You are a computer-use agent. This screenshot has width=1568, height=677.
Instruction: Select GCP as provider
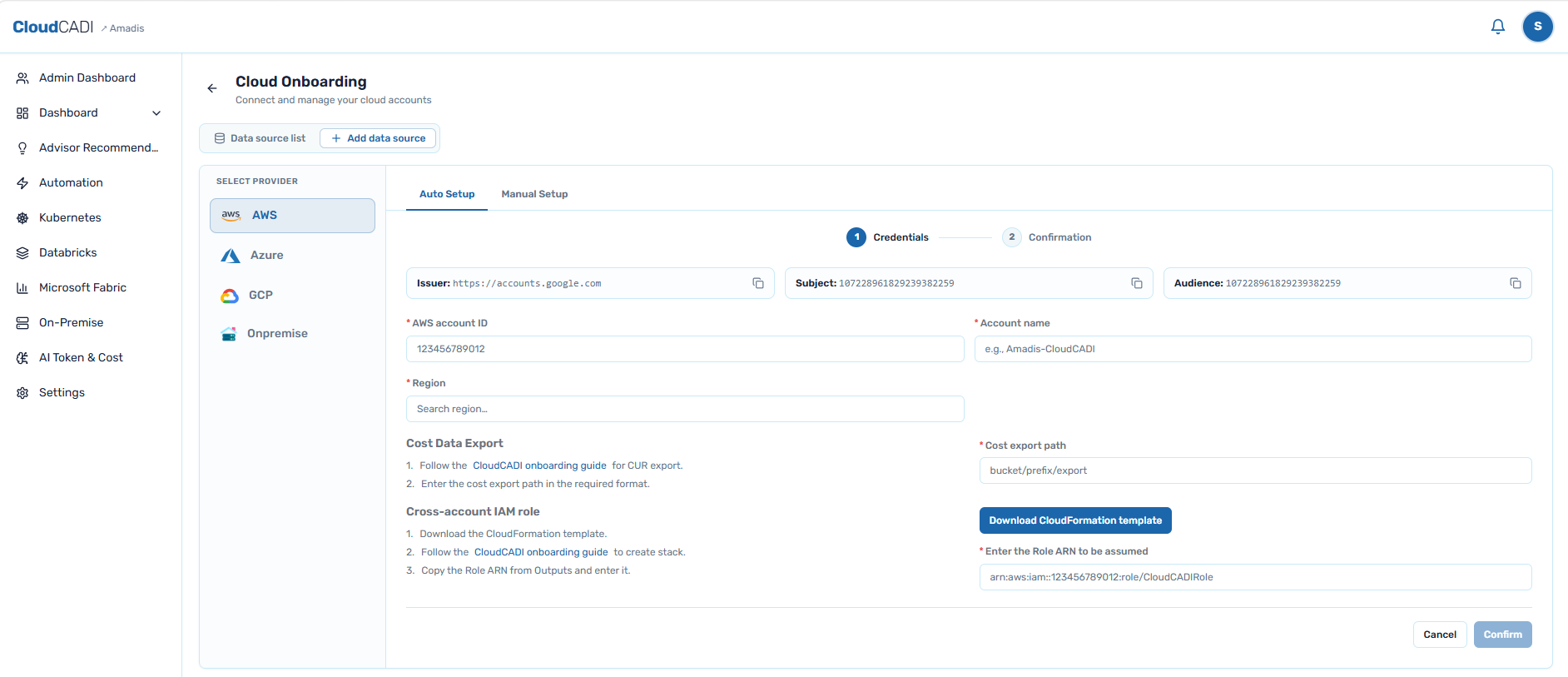click(292, 295)
